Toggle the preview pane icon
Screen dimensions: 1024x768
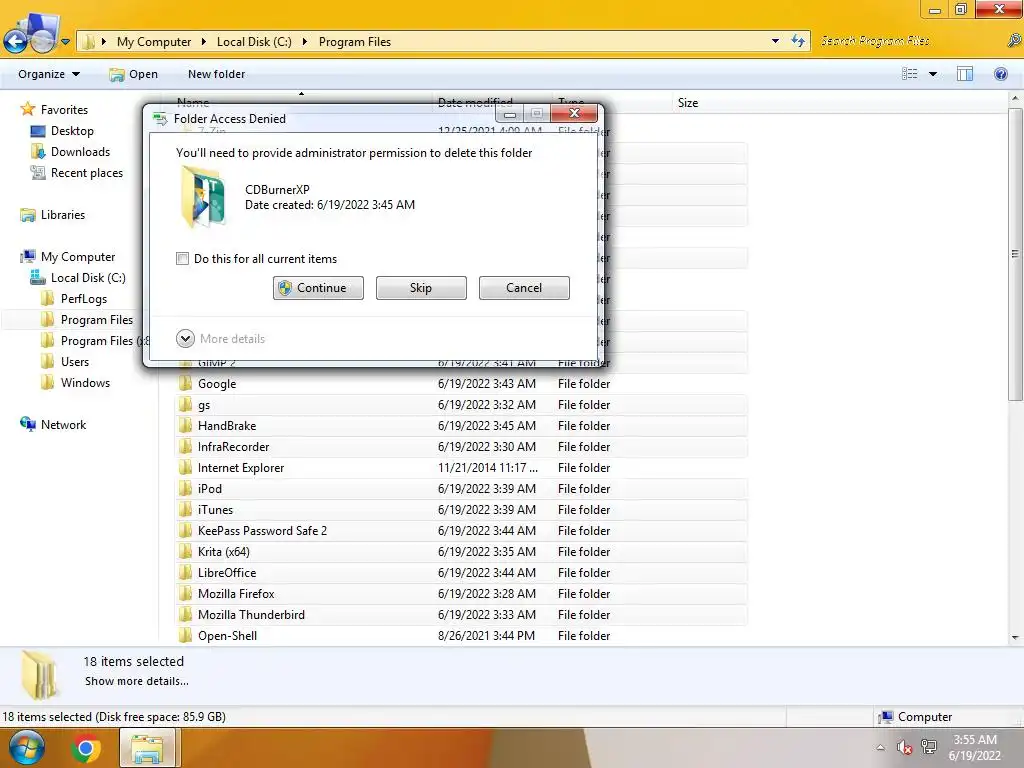coord(965,74)
